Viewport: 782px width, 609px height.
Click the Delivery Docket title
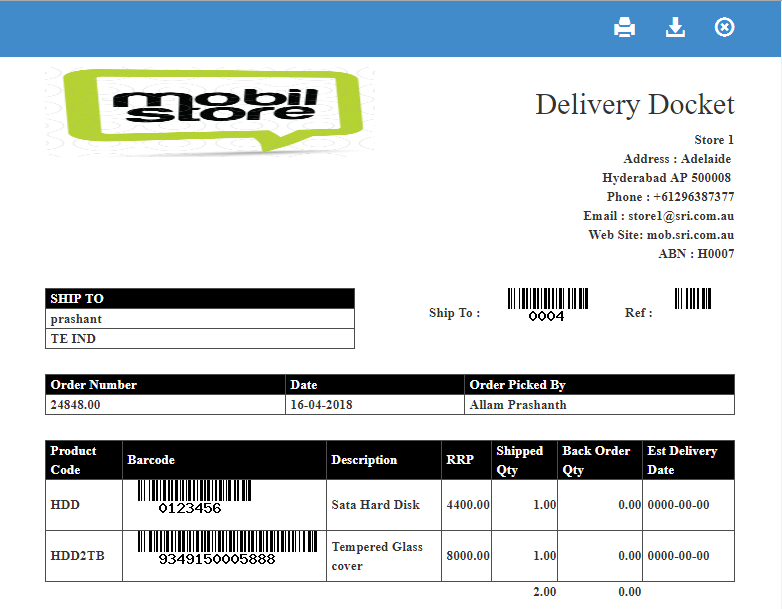tap(634, 104)
